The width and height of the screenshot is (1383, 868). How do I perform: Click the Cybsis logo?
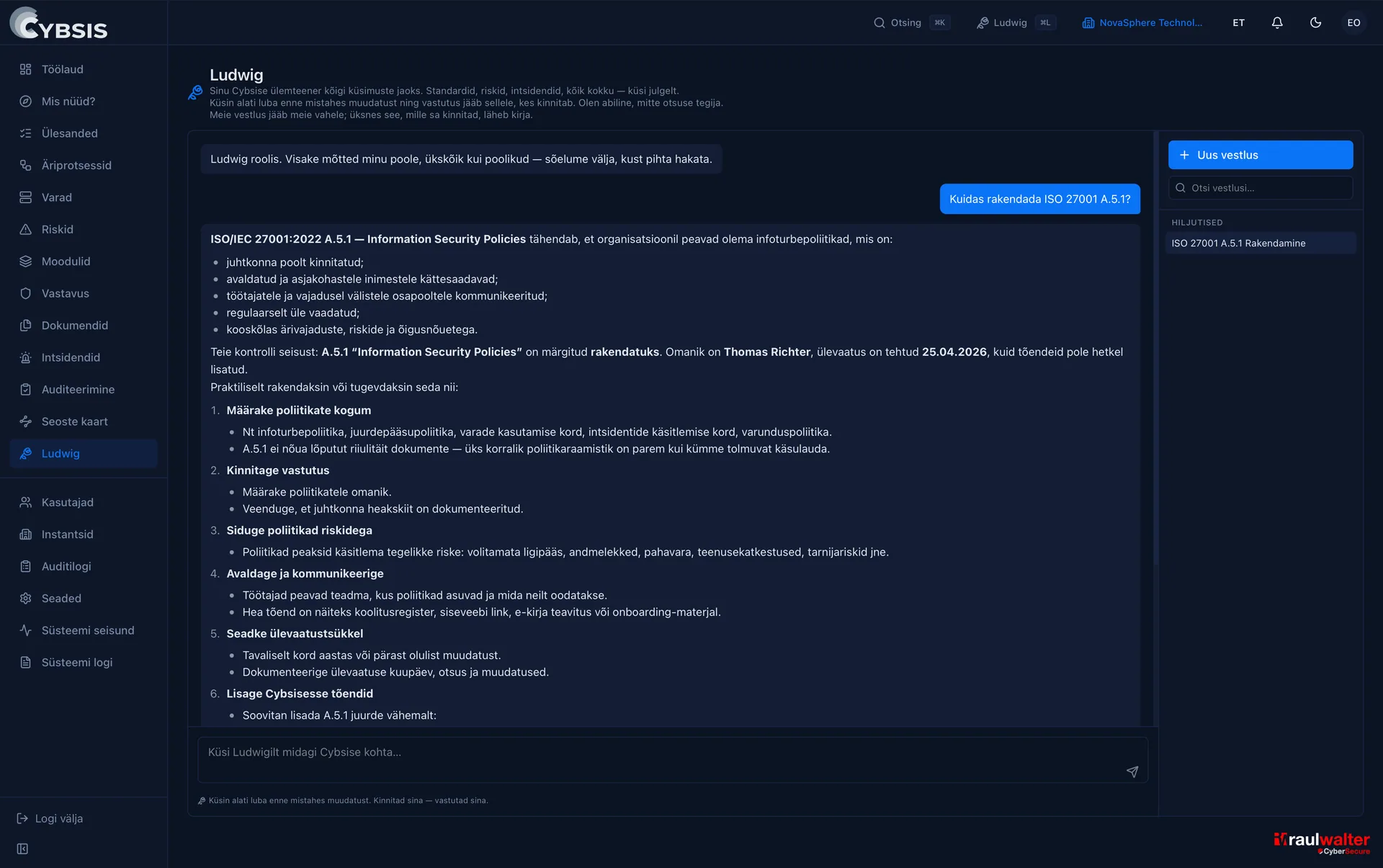[x=58, y=23]
